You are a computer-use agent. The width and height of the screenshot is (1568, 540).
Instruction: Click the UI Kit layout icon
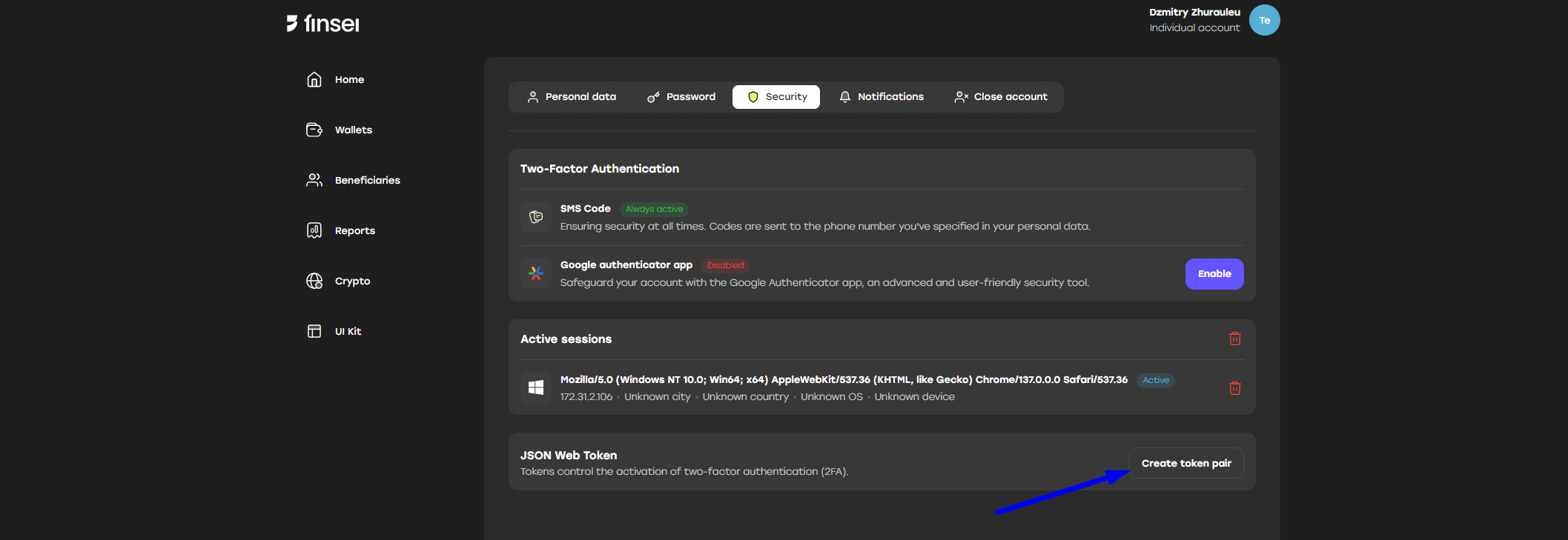pyautogui.click(x=314, y=331)
